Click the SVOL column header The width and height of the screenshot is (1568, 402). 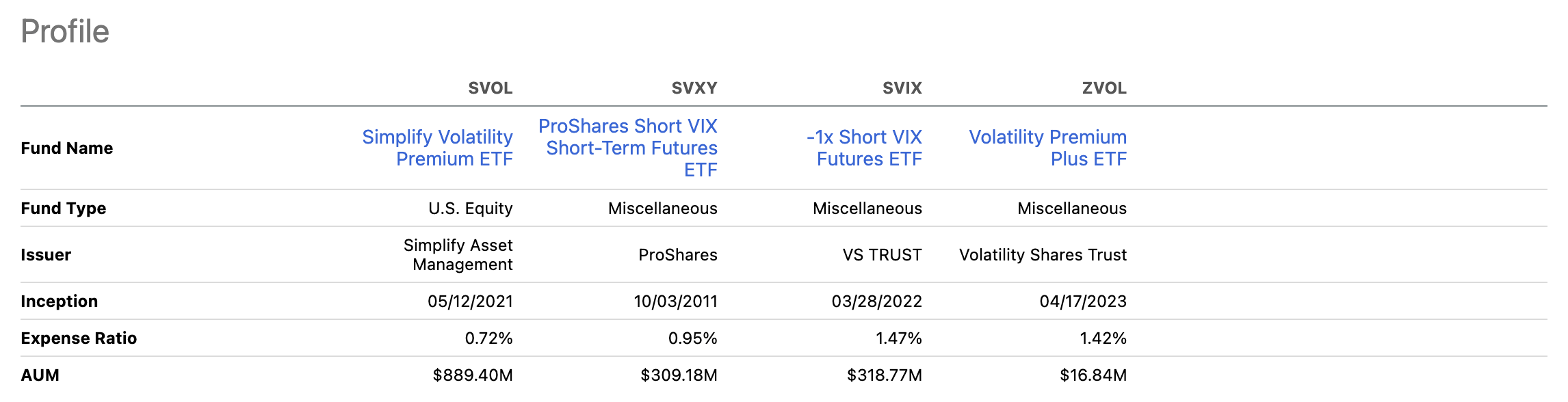pos(490,88)
